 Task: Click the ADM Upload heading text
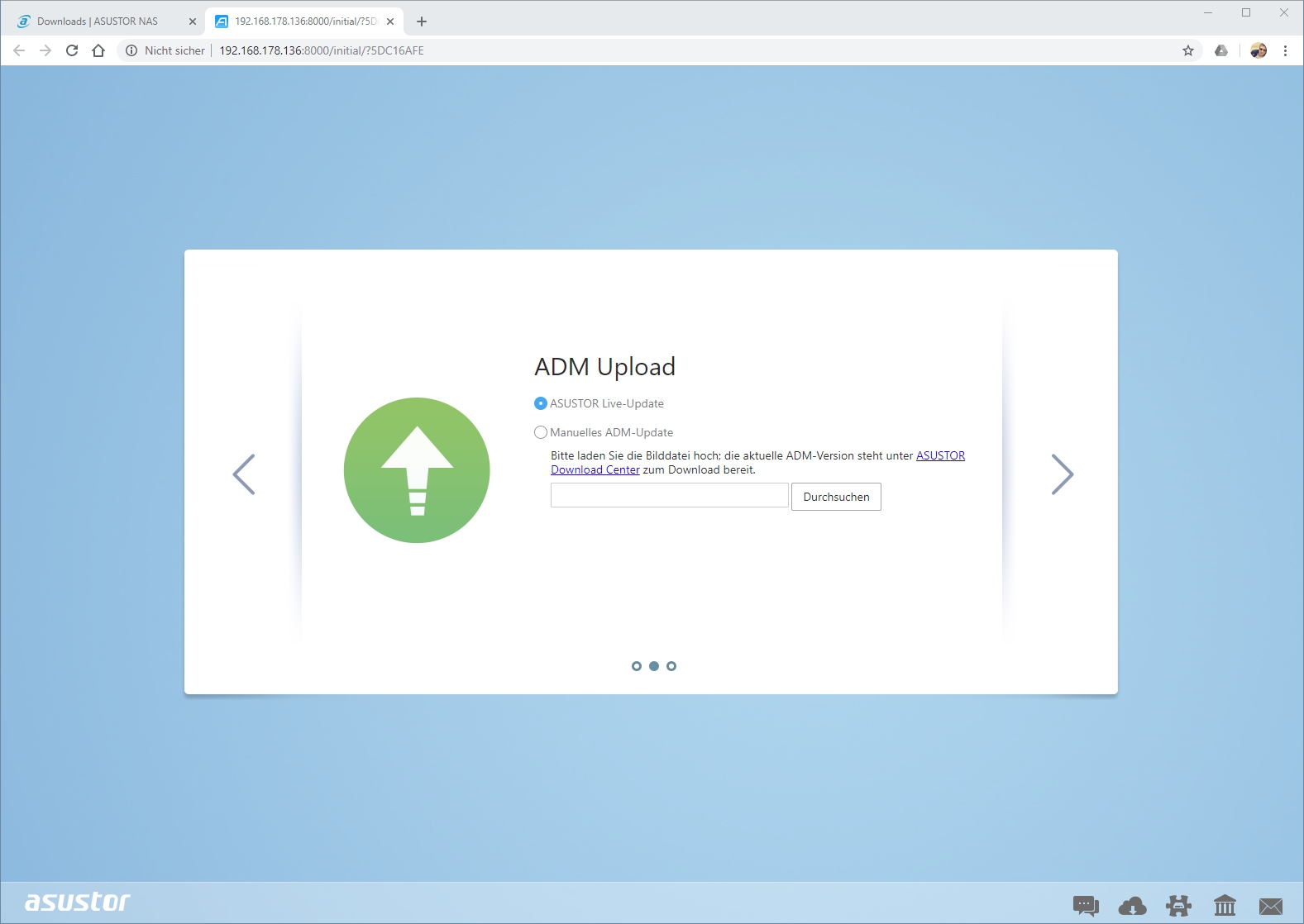click(604, 367)
